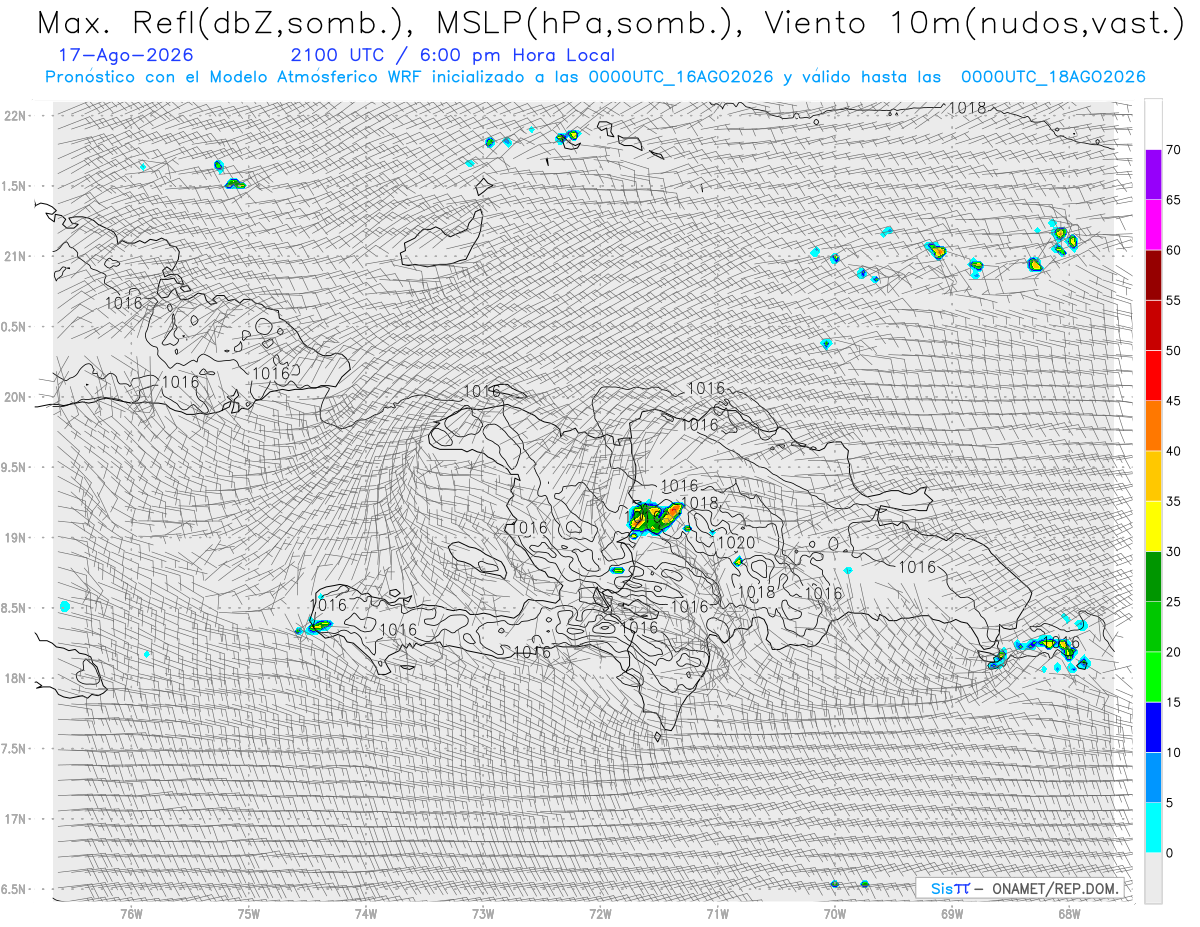The width and height of the screenshot is (1200, 927).
Task: Click the dark green 25–30 dBZ colorbar segment
Action: pos(1153,576)
